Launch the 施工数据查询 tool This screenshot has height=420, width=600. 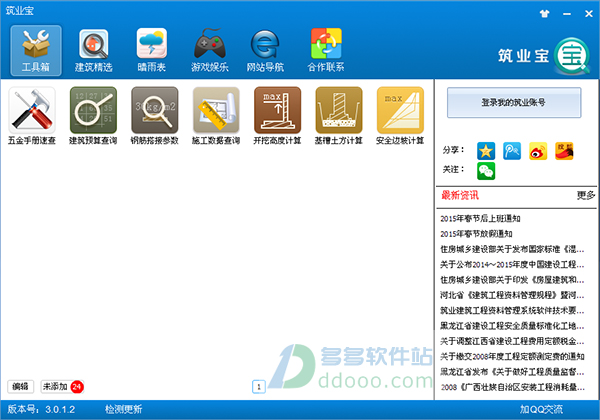216,116
